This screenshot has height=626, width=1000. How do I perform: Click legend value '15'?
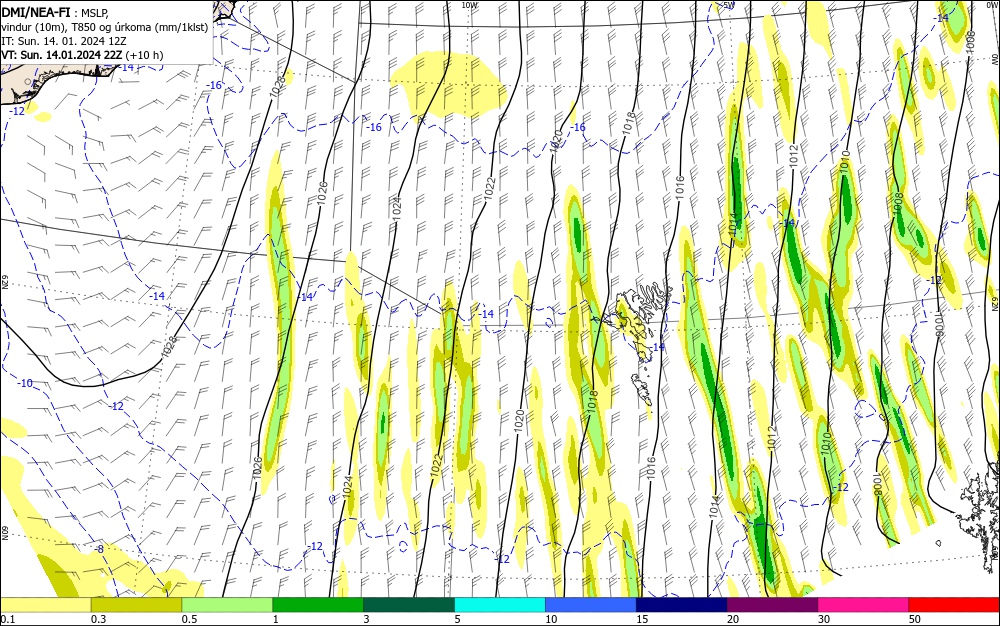click(x=642, y=619)
